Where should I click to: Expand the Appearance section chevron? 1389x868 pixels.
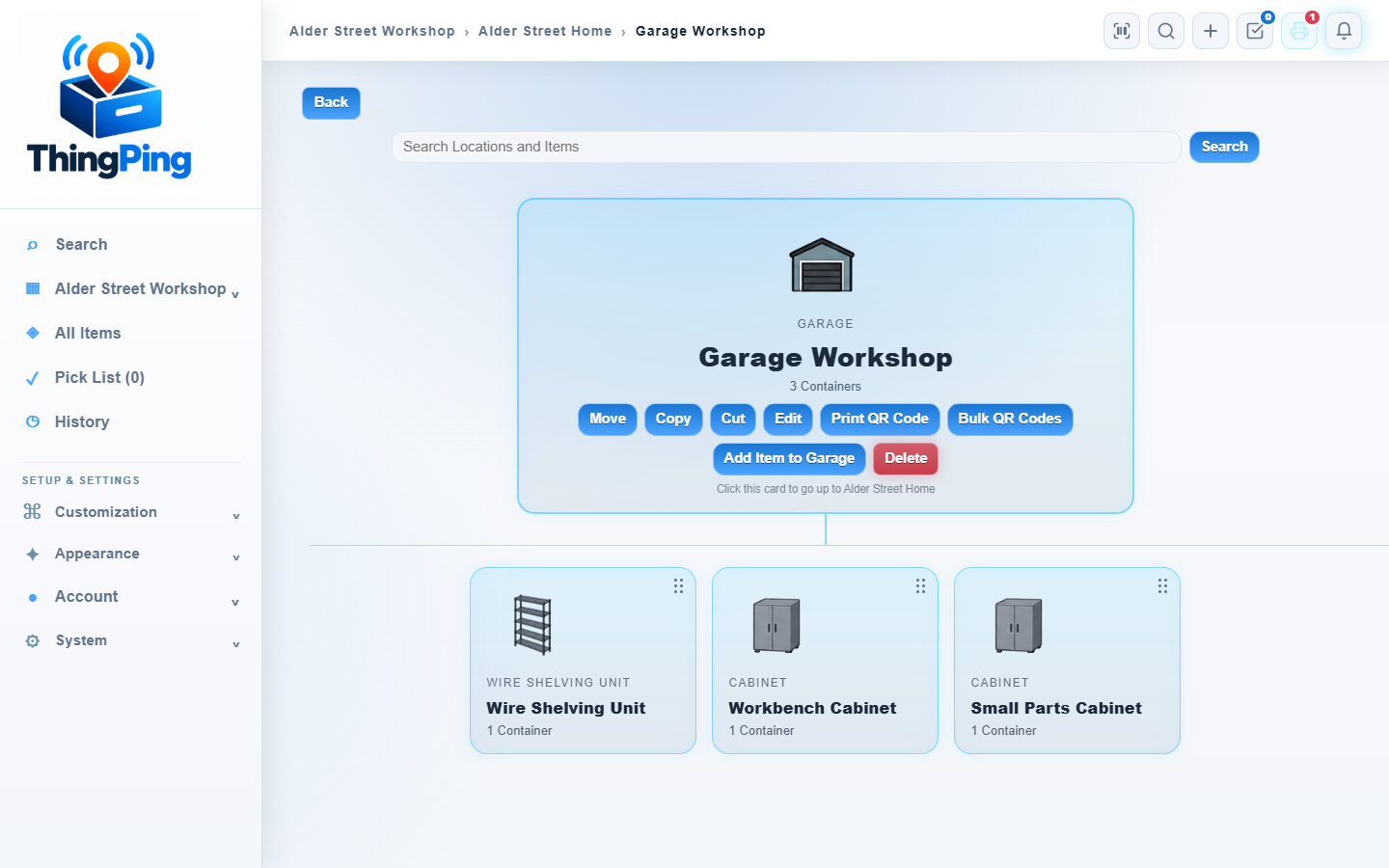[x=236, y=557]
